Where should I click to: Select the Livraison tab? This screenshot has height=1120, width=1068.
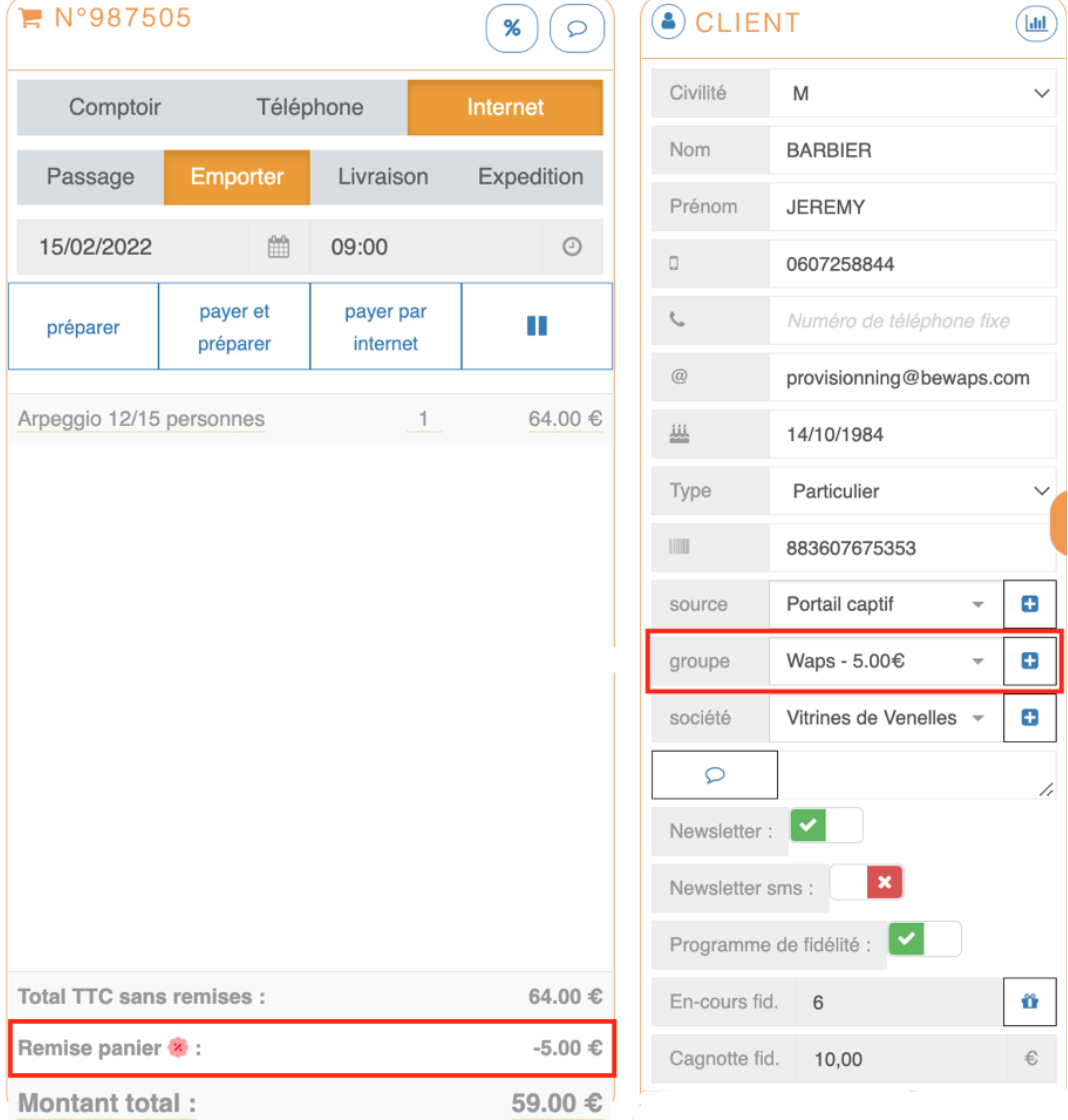[x=383, y=177]
